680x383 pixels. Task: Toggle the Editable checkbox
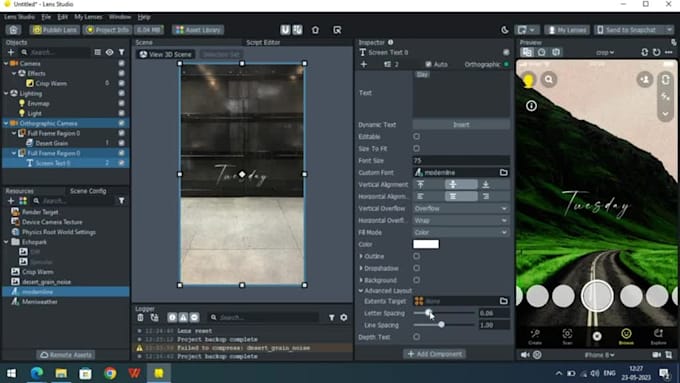[x=416, y=137]
